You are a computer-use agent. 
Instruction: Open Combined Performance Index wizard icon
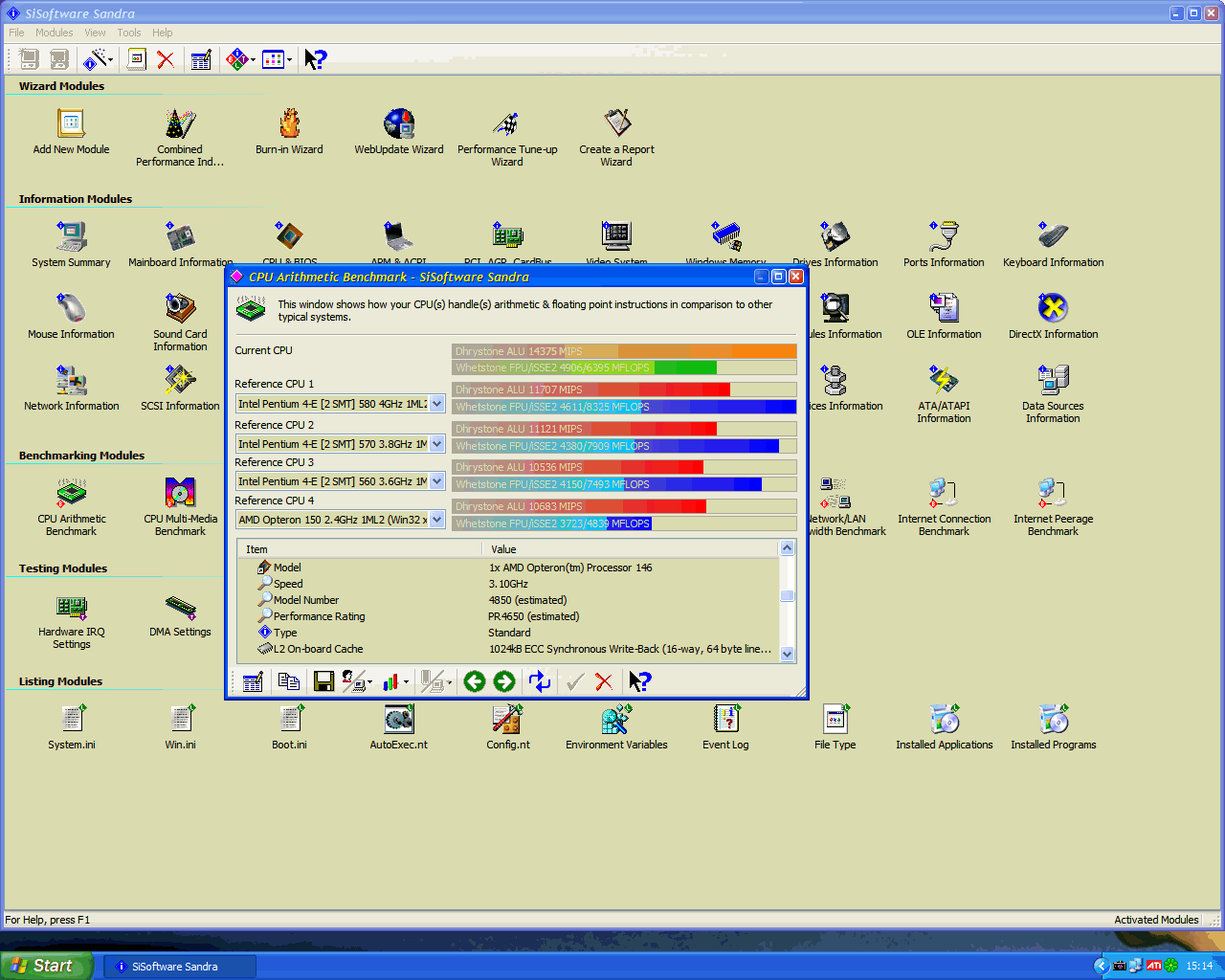point(180,124)
